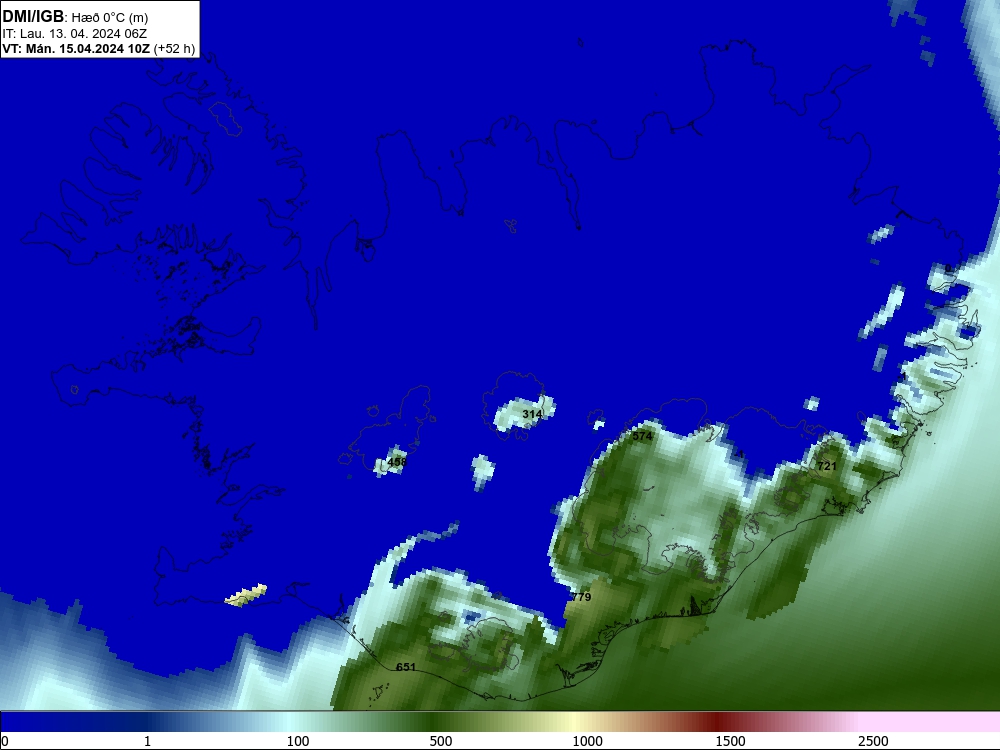This screenshot has height=750, width=1000.
Task: Click the map value 314
Action: click(x=532, y=414)
